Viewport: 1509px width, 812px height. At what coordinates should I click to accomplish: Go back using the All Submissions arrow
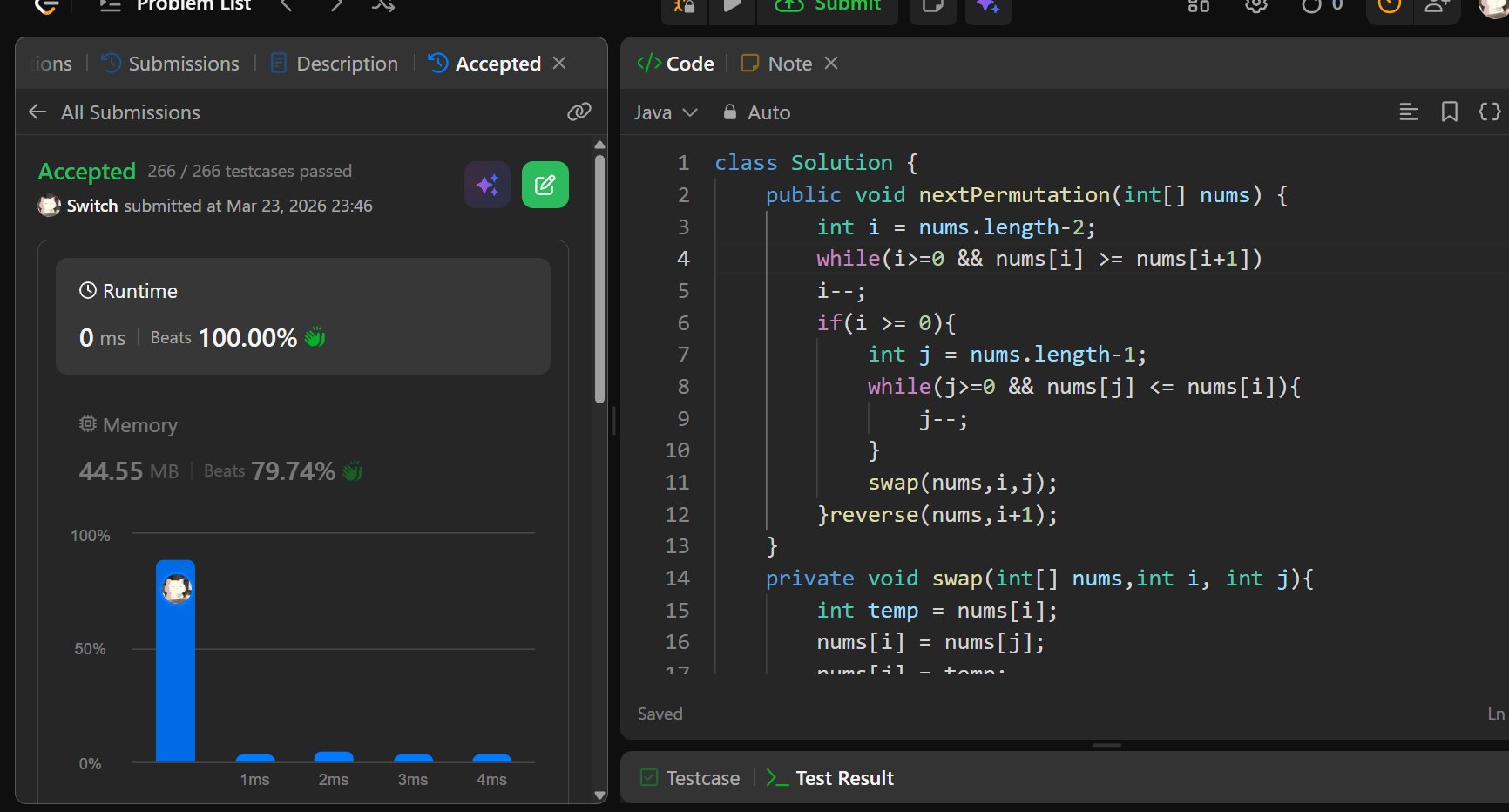pyautogui.click(x=37, y=112)
